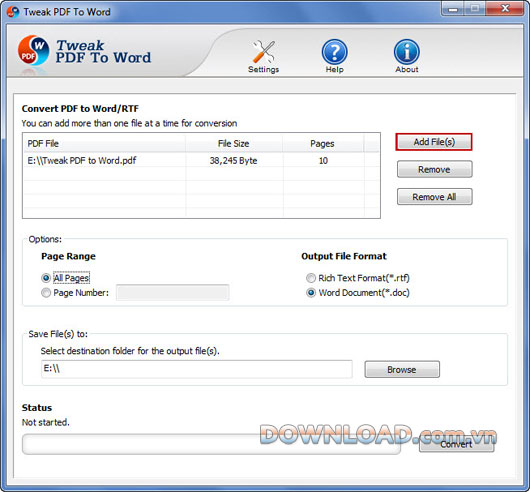
Task: Click the Page Number input field
Action: click(x=172, y=293)
